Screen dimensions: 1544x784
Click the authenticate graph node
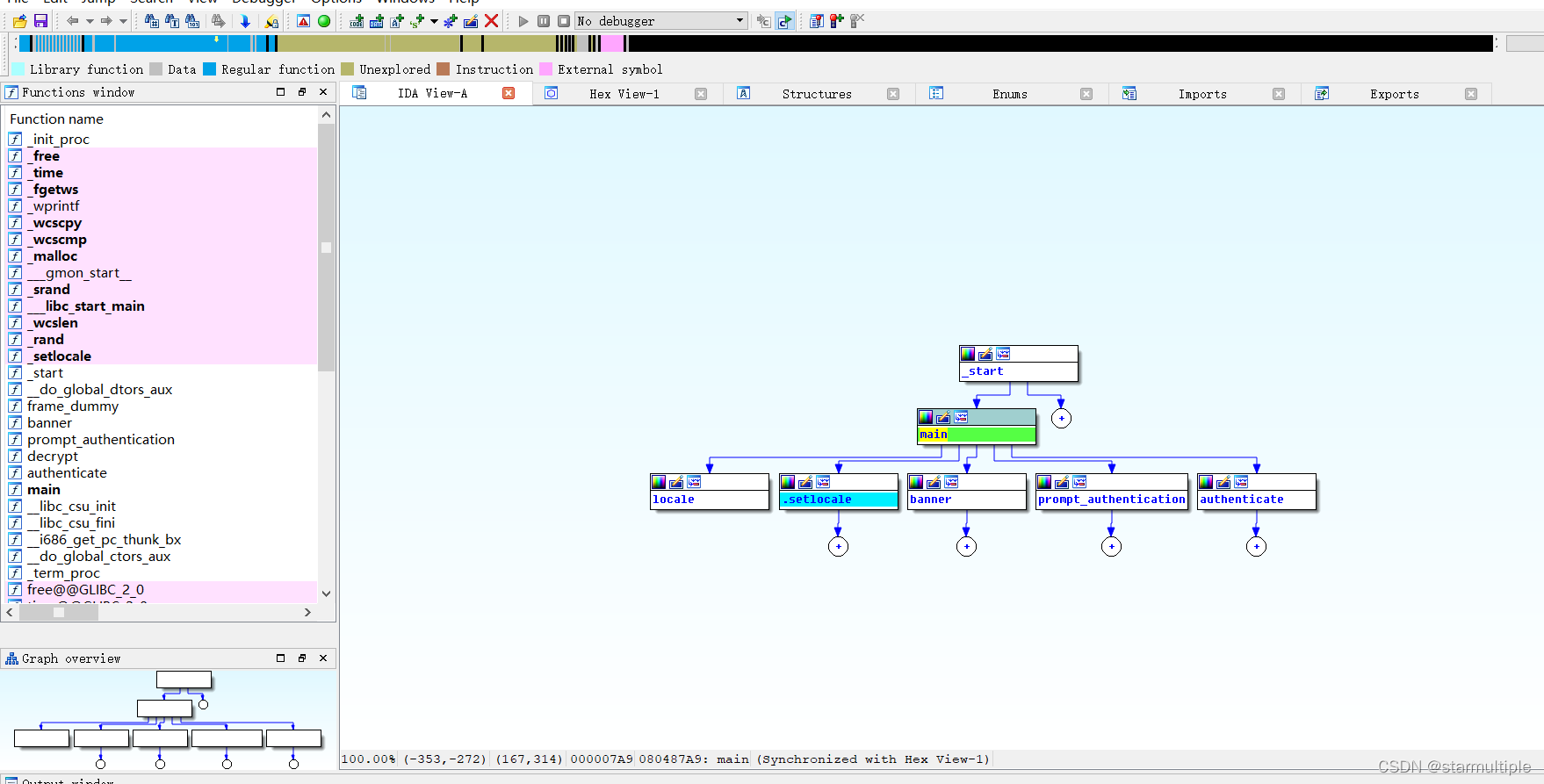click(1257, 492)
